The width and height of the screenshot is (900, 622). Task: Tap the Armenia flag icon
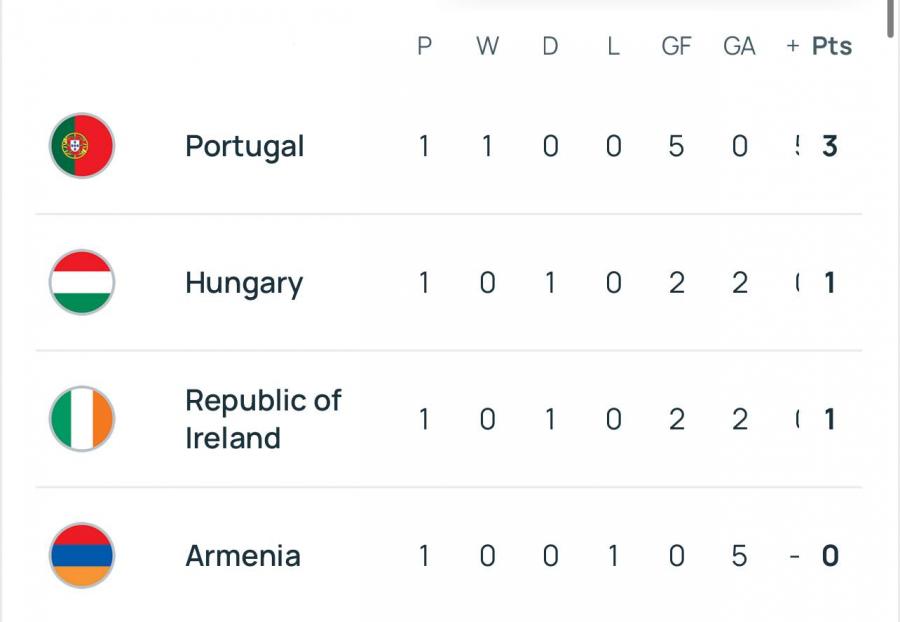tap(82, 555)
